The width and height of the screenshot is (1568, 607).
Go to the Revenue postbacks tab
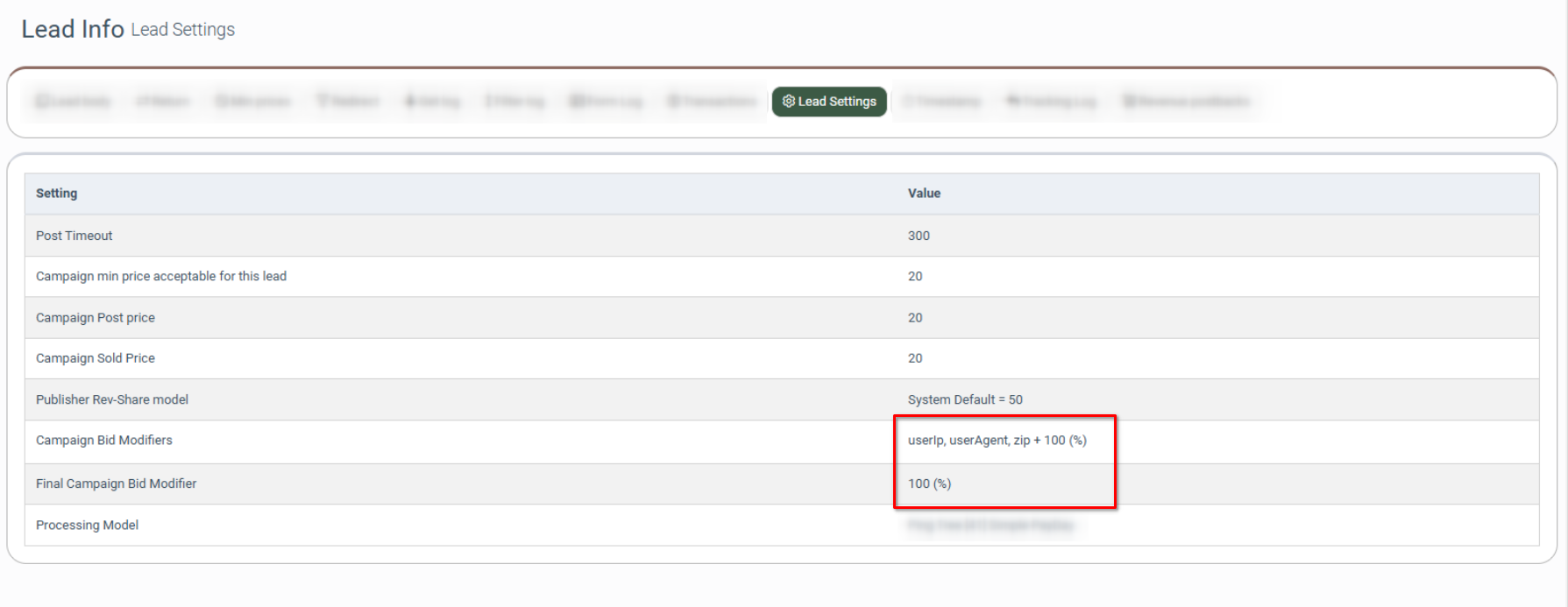(1186, 102)
